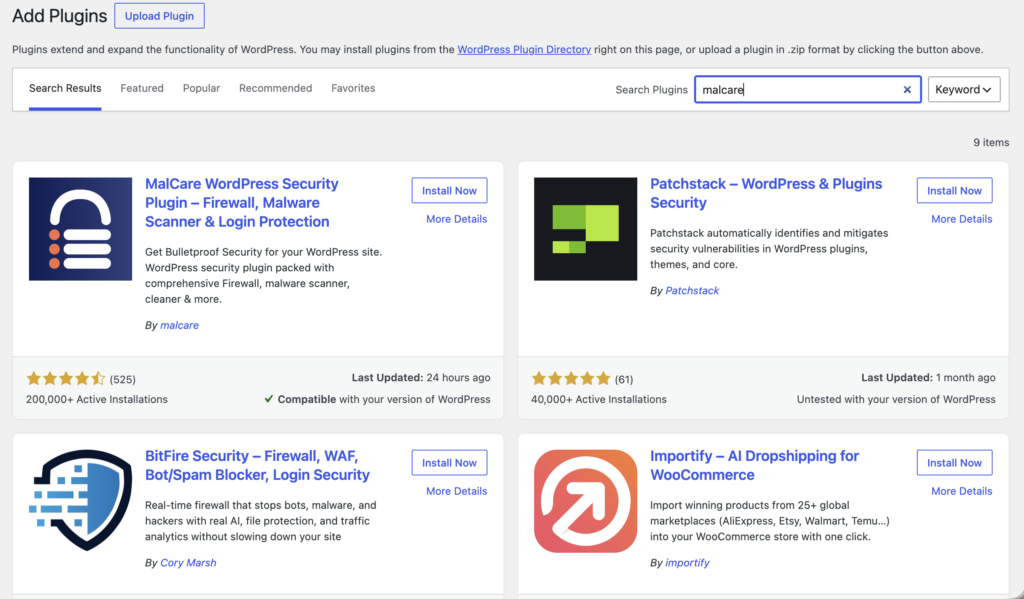Open the Keyword search type dropdown

(x=963, y=89)
